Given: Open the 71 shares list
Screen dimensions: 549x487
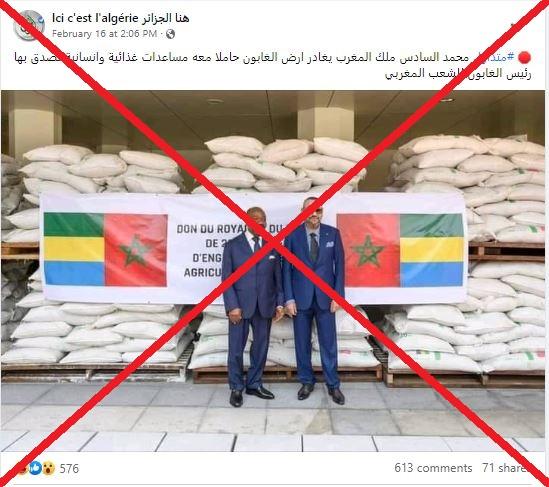Looking at the screenshot, I should (504, 468).
